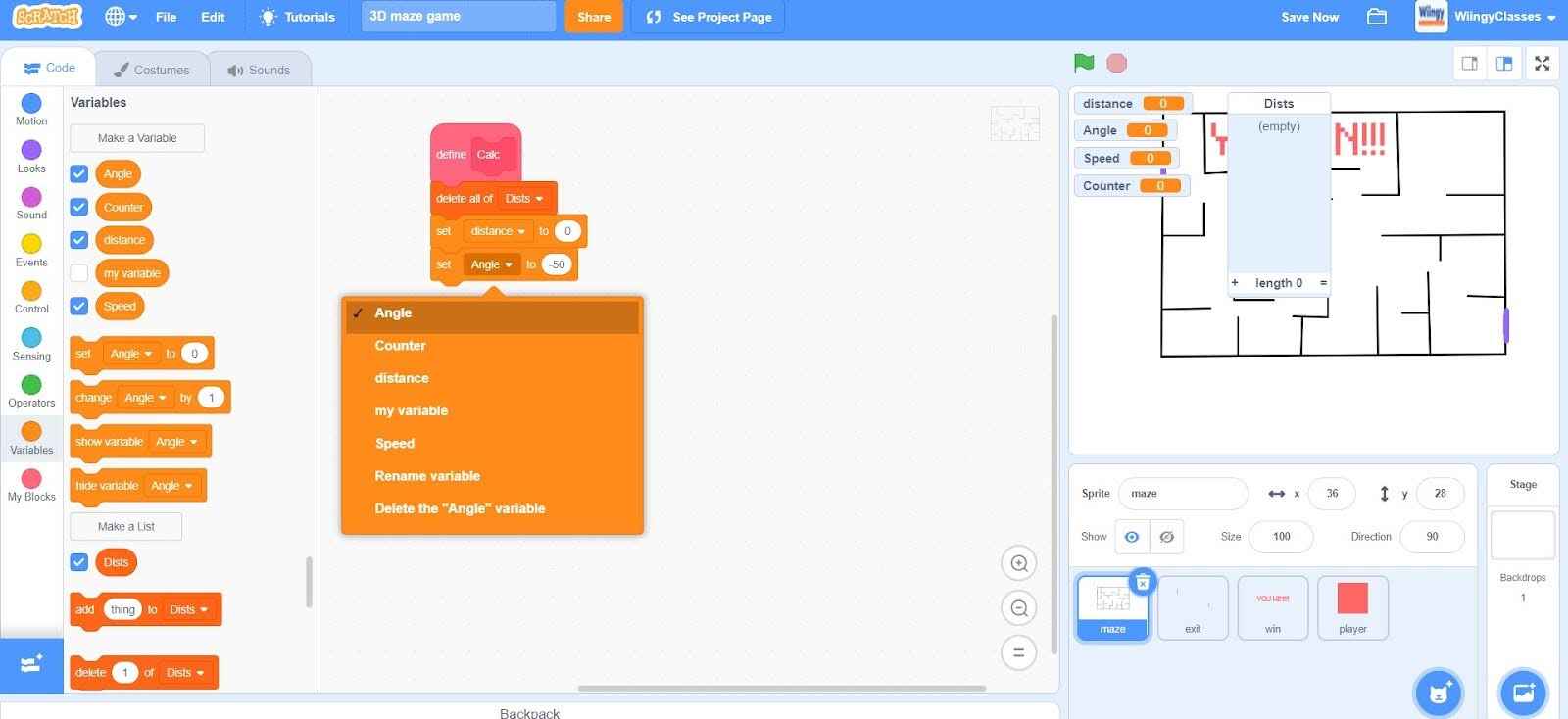This screenshot has height=719, width=1568.
Task: Choose Delete the "Angle" variable option
Action: point(492,508)
